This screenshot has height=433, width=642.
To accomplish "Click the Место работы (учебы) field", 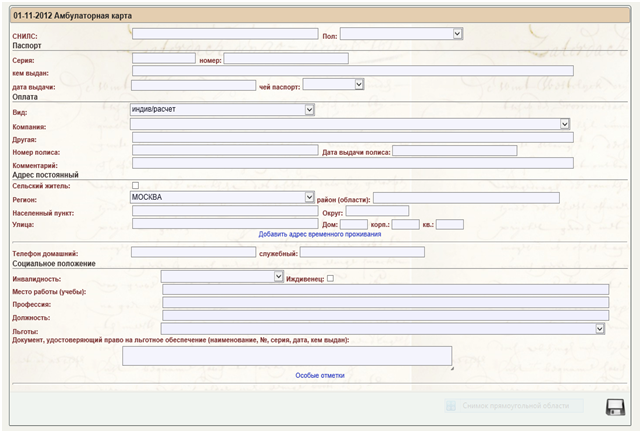I will [384, 290].
